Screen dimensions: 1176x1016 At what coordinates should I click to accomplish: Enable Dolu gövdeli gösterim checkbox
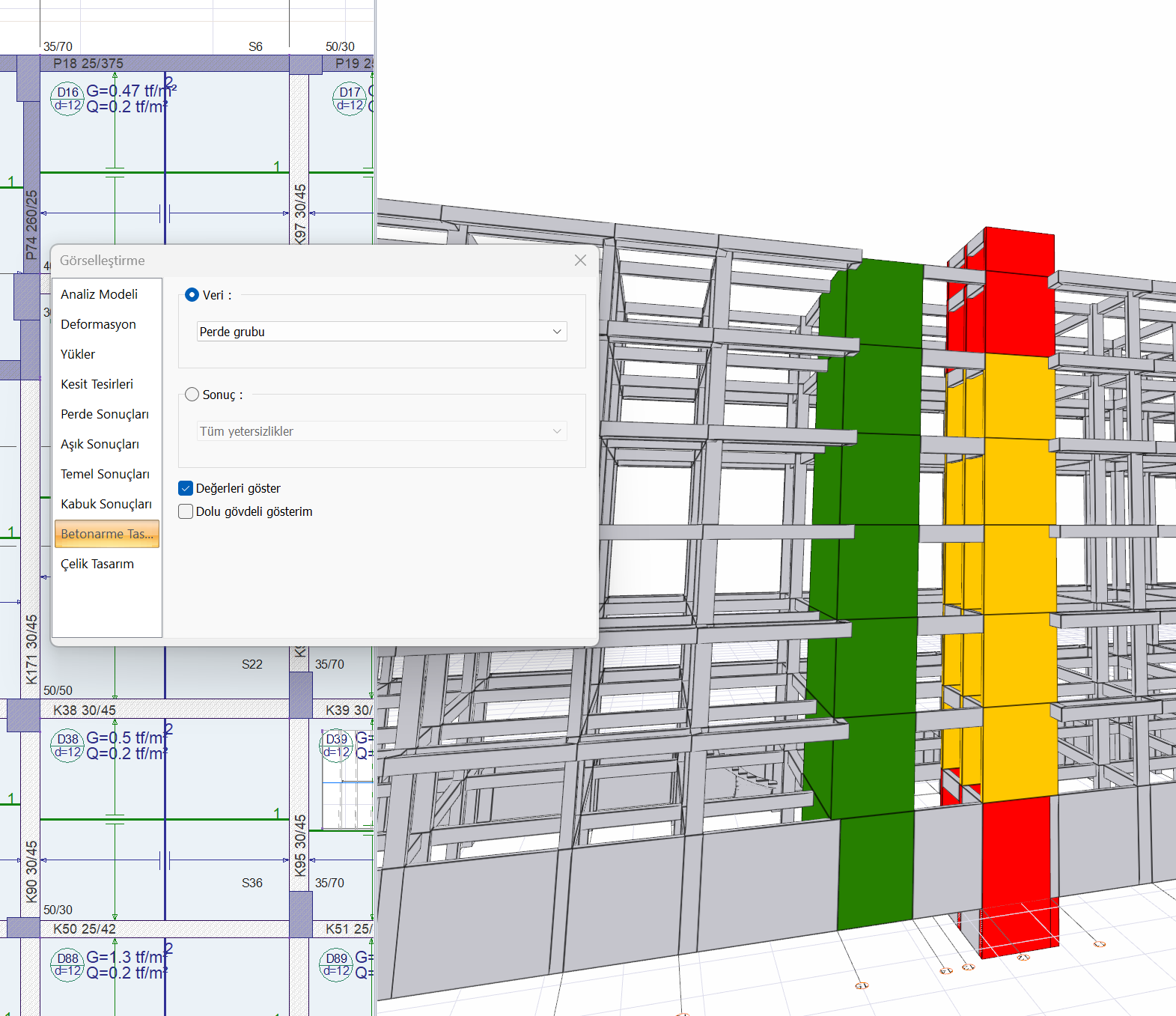pos(186,512)
